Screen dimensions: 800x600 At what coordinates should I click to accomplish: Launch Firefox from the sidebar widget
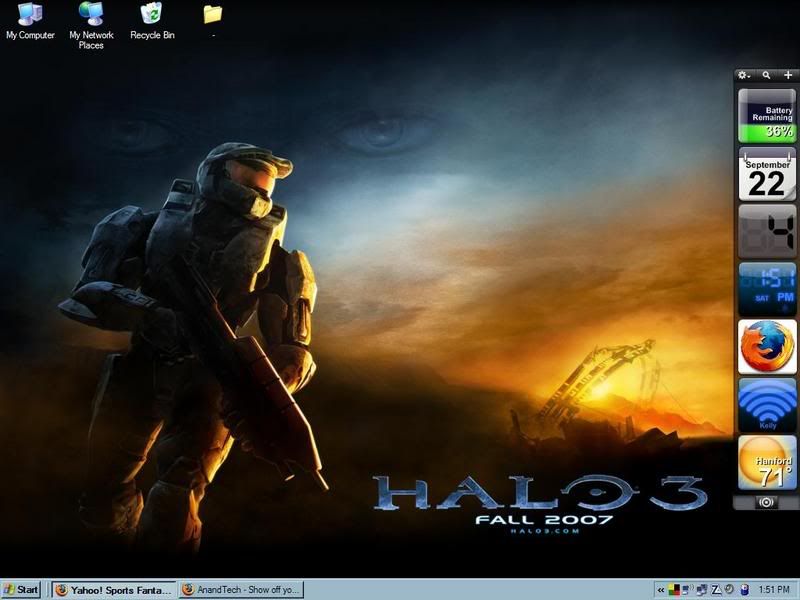point(767,347)
